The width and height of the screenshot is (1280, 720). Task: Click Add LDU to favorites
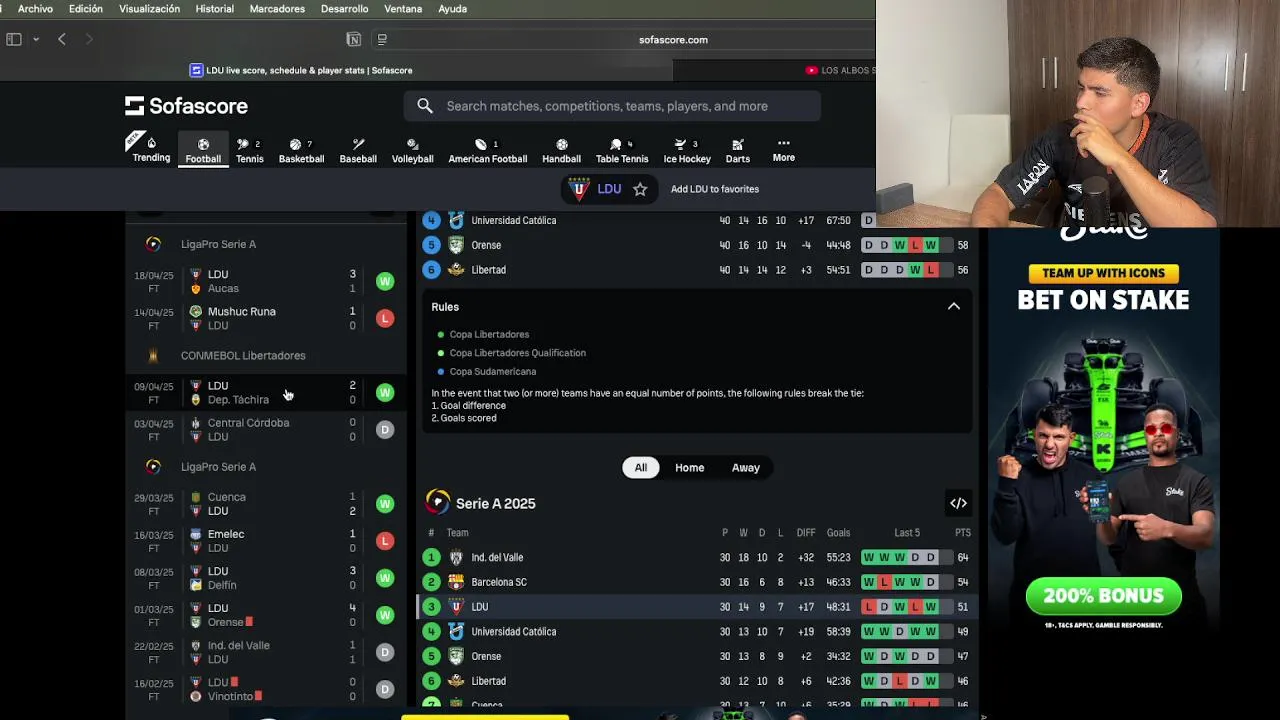(715, 189)
